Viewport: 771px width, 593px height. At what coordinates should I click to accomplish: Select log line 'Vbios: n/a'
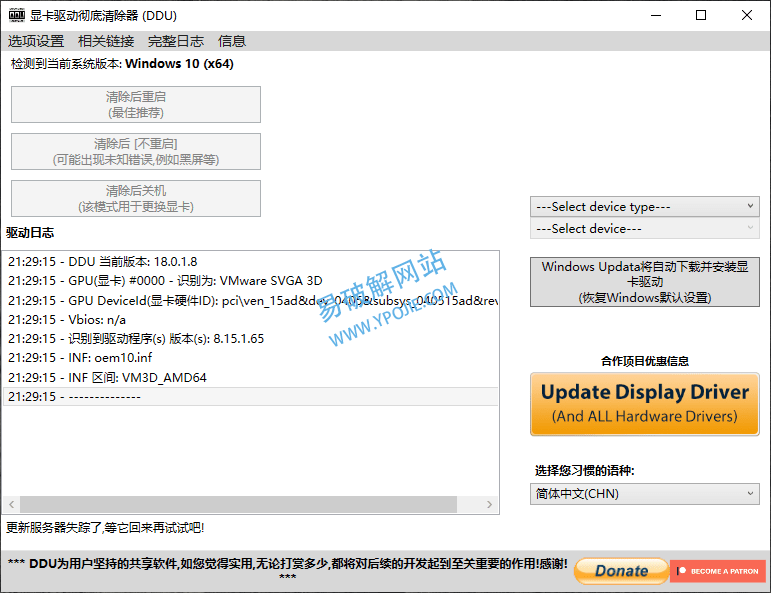[x=251, y=320]
